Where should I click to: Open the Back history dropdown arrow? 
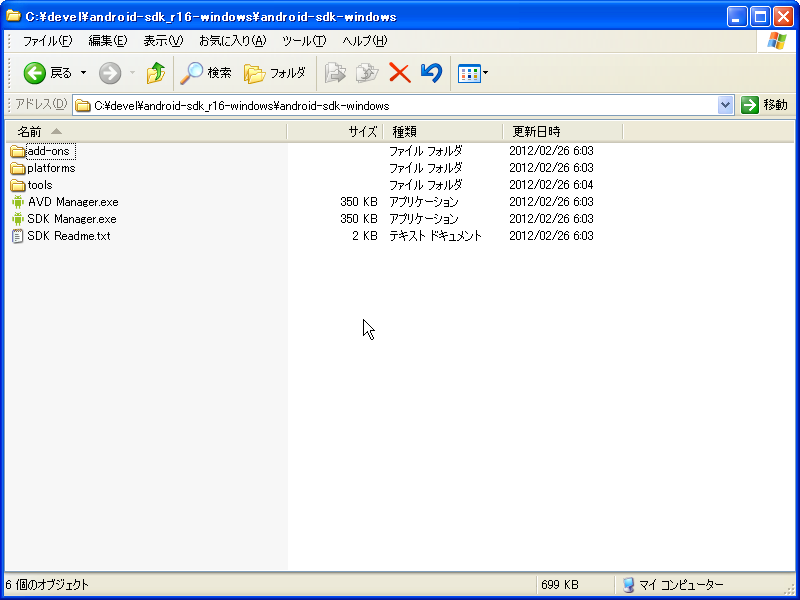[83, 73]
